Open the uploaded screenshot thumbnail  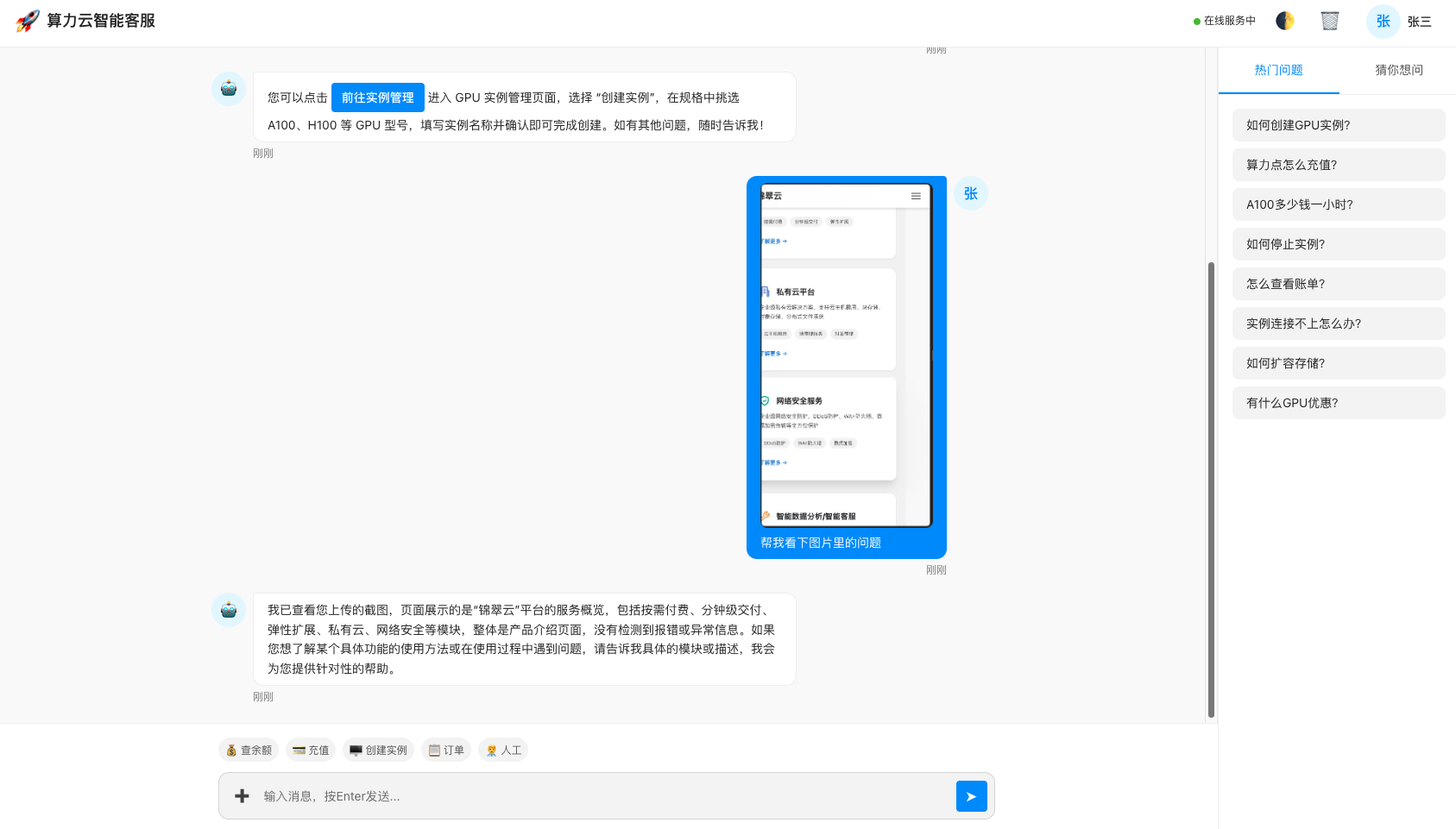tap(847, 355)
